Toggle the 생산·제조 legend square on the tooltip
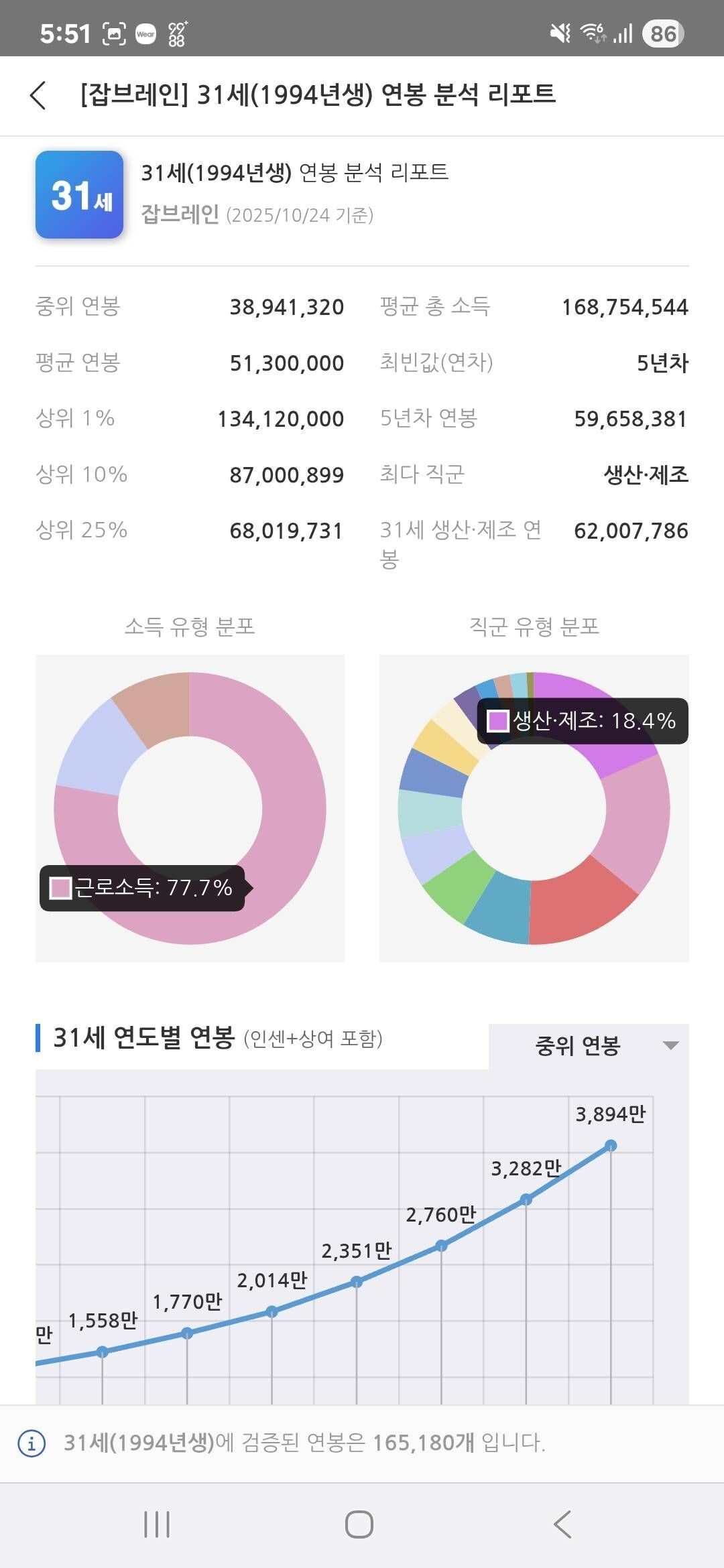Viewport: 724px width, 1568px height. coord(497,722)
